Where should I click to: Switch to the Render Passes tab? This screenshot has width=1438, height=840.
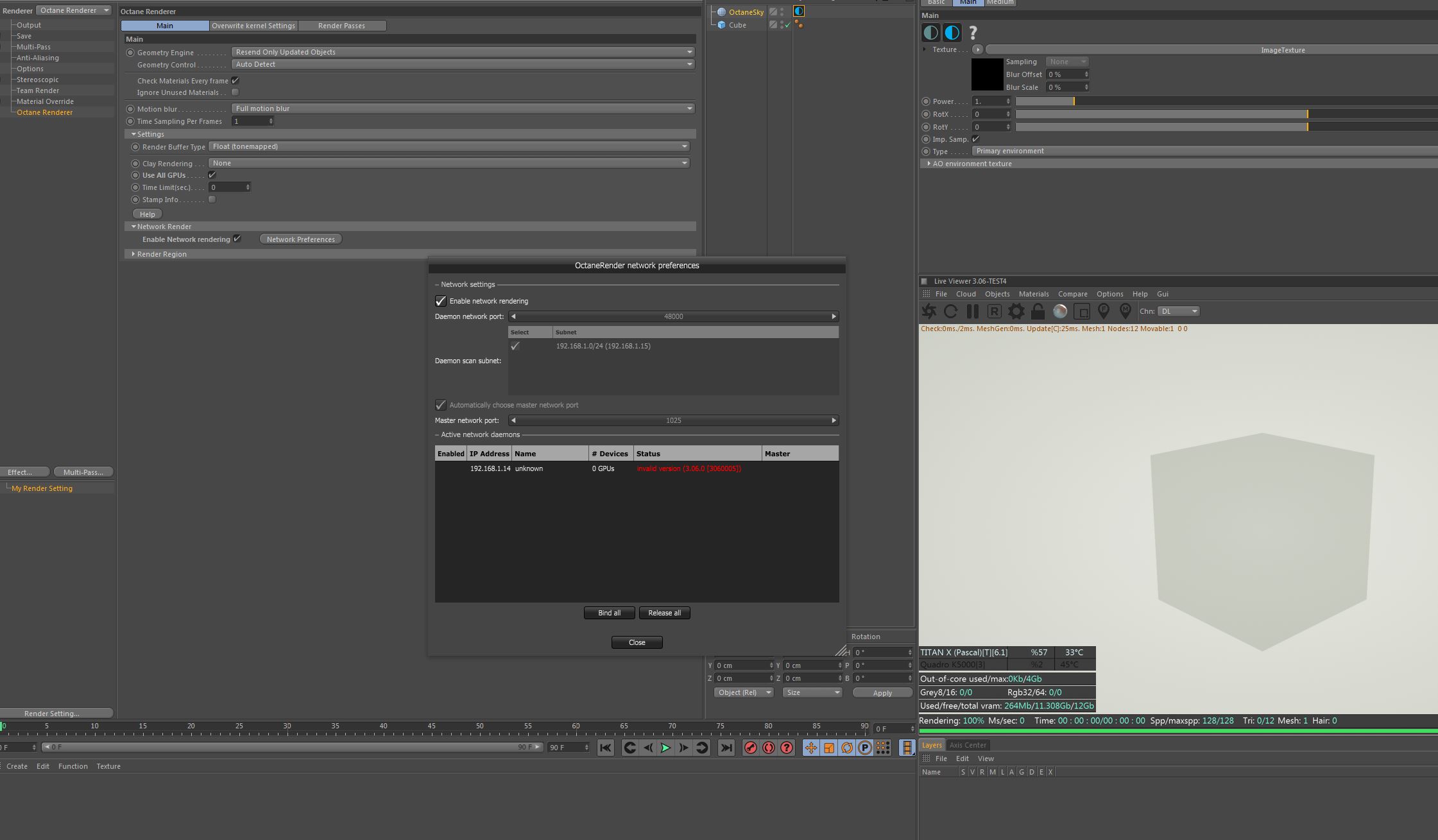pos(341,26)
